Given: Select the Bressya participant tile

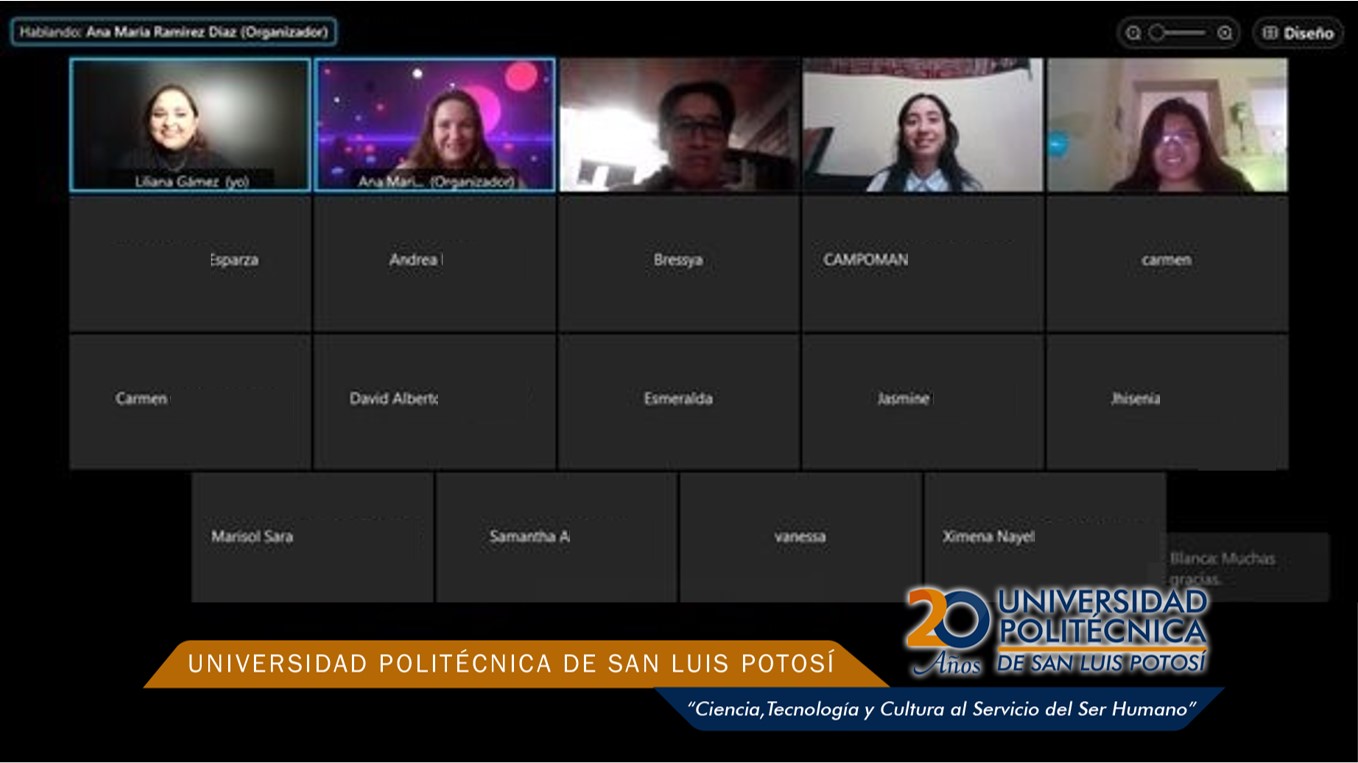Looking at the screenshot, I should click(679, 263).
